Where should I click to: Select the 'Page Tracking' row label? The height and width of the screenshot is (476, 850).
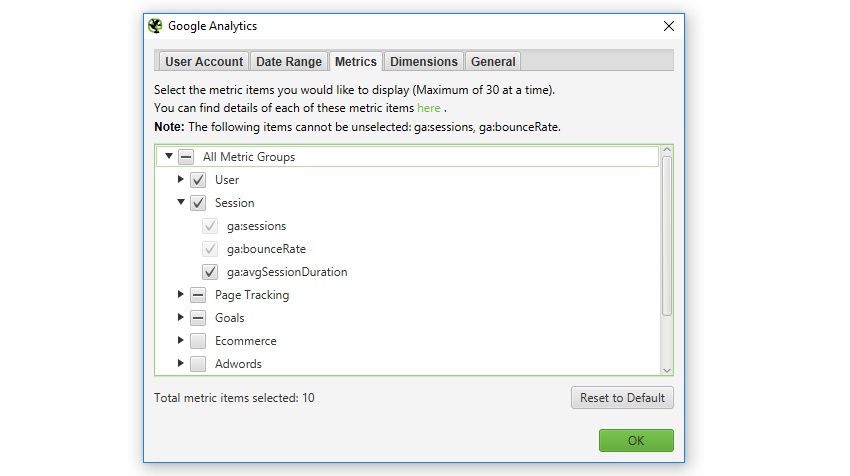pos(252,295)
